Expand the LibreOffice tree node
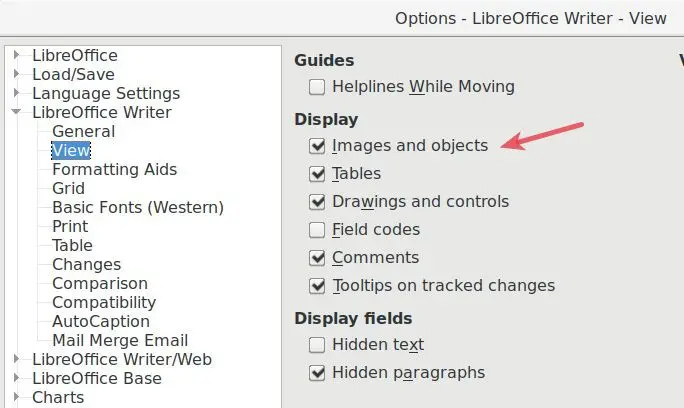 (17, 56)
